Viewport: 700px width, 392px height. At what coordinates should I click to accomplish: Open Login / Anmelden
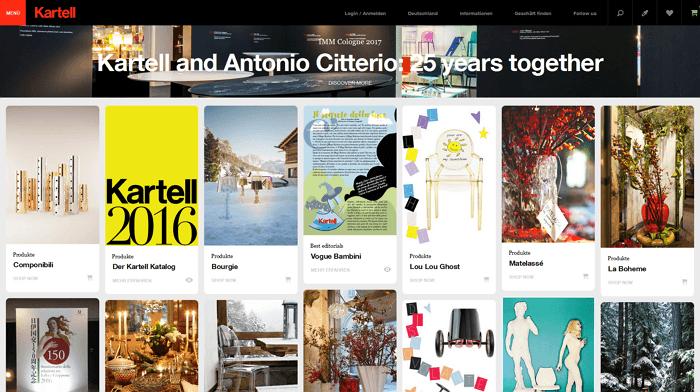pos(365,13)
